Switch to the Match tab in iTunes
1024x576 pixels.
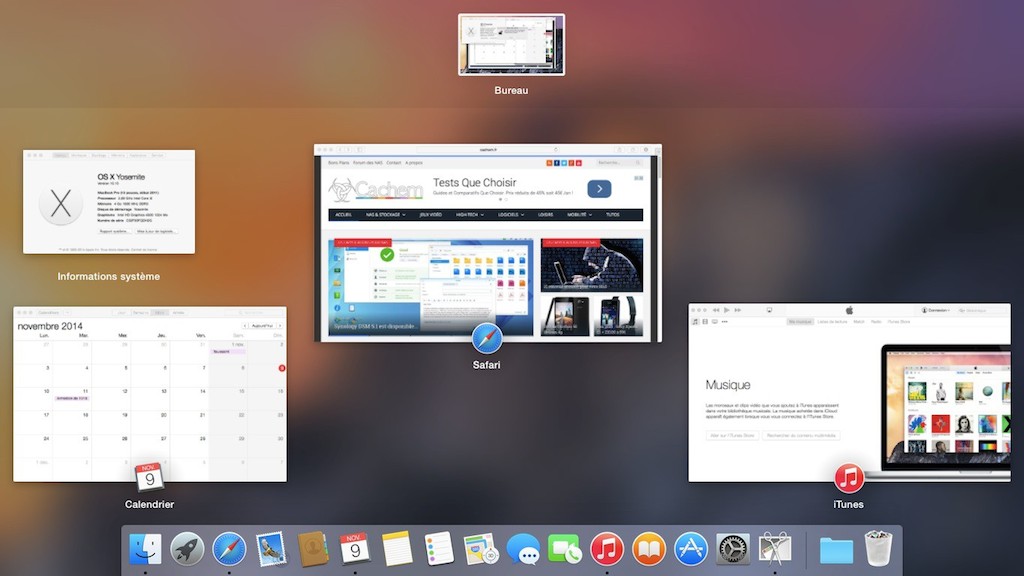(x=859, y=322)
